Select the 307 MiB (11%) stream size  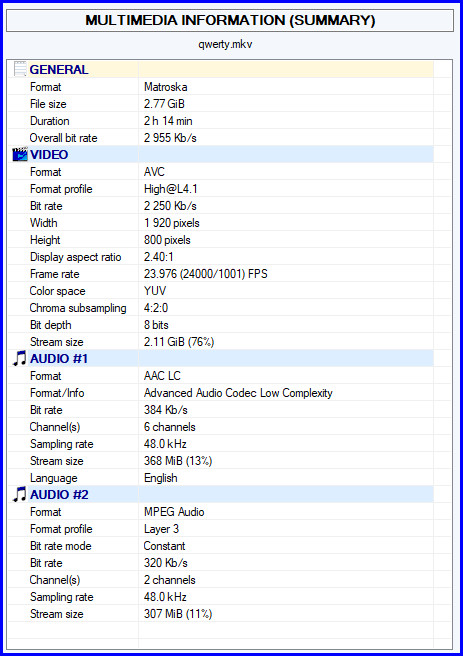(x=178, y=614)
